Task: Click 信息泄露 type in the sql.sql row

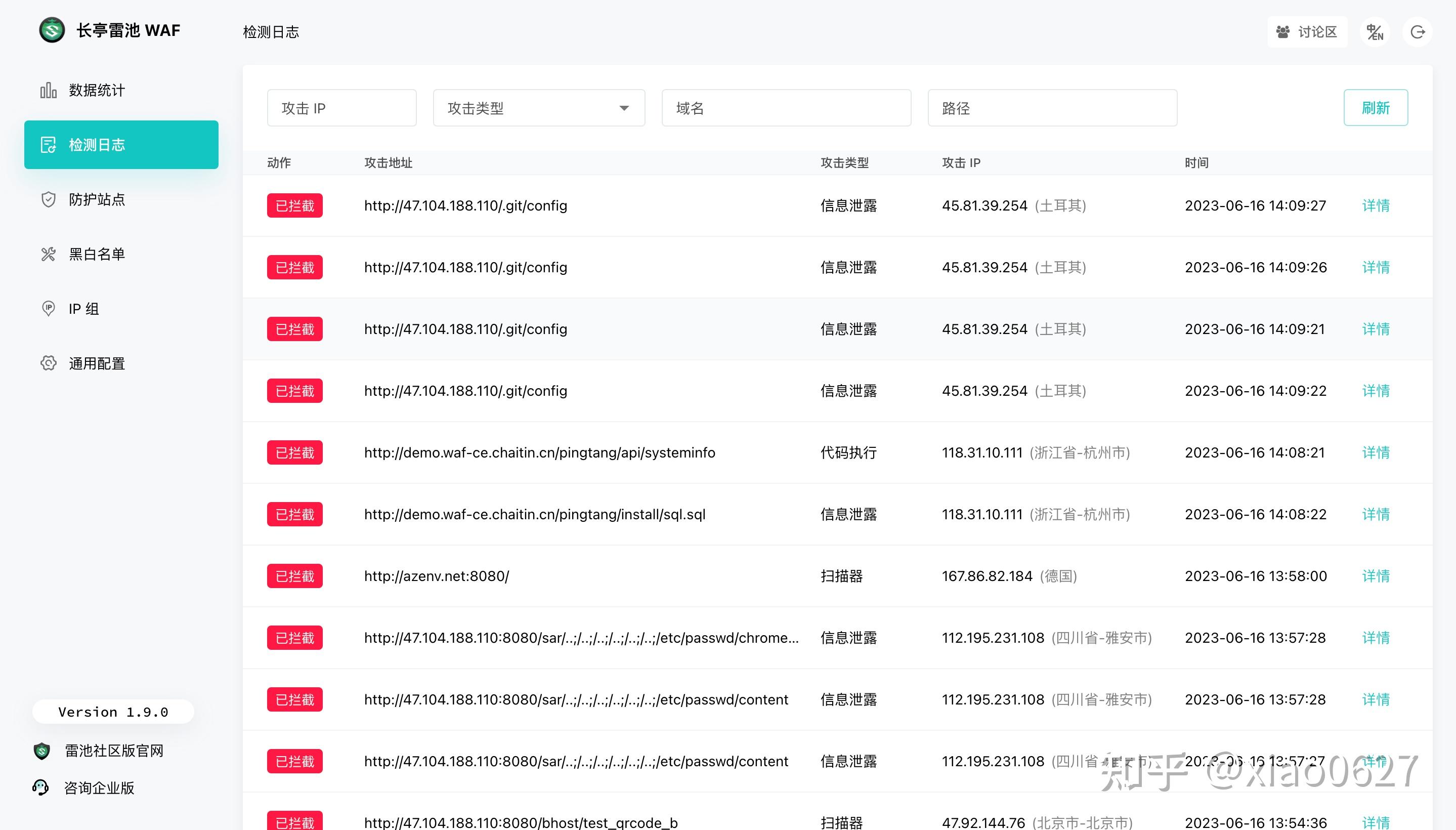Action: [x=848, y=514]
